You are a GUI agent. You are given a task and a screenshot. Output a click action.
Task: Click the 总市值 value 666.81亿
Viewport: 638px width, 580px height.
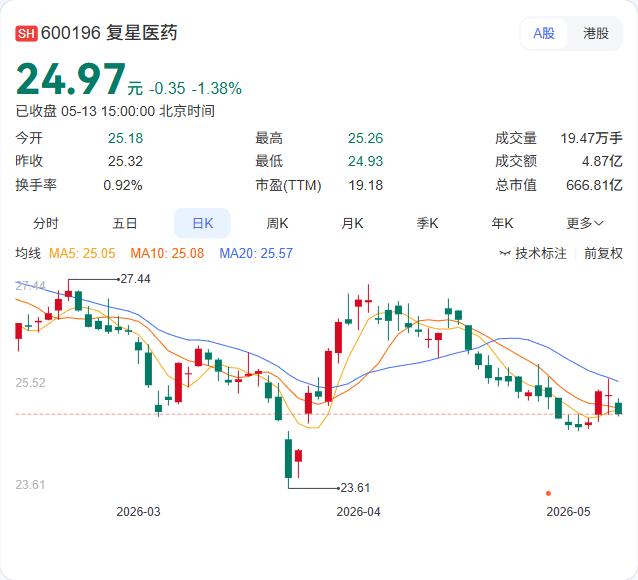594,185
